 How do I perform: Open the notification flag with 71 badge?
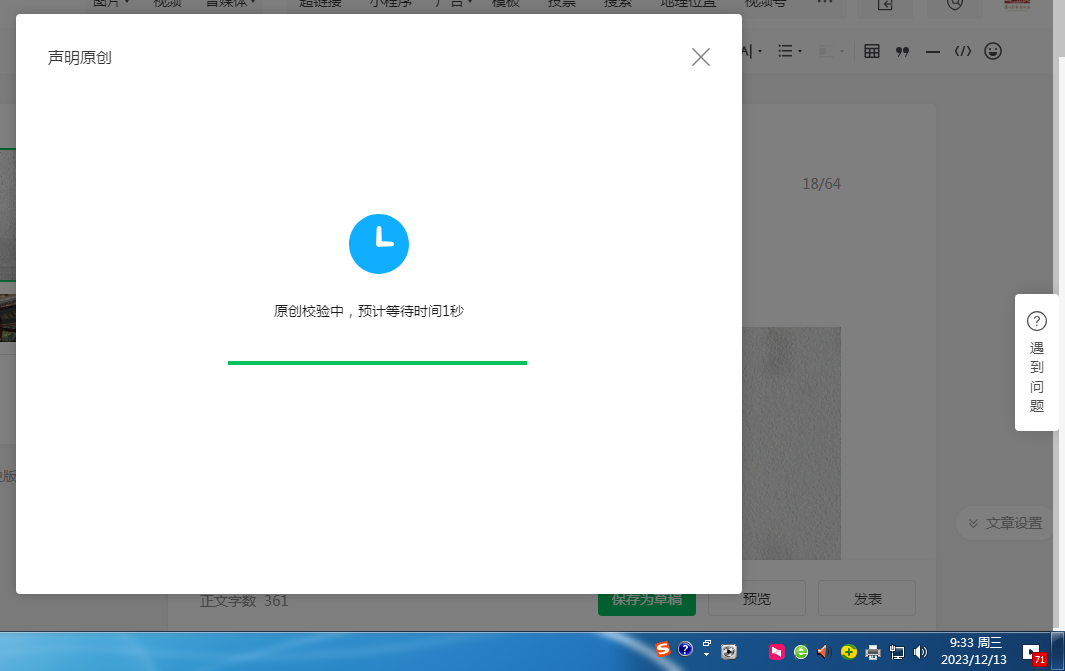[x=1033, y=654]
